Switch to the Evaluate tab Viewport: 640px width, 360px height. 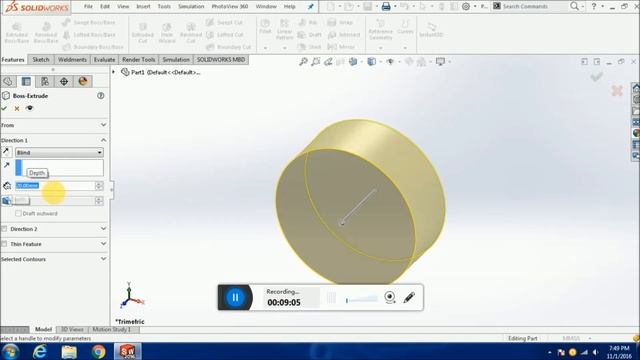coord(104,60)
